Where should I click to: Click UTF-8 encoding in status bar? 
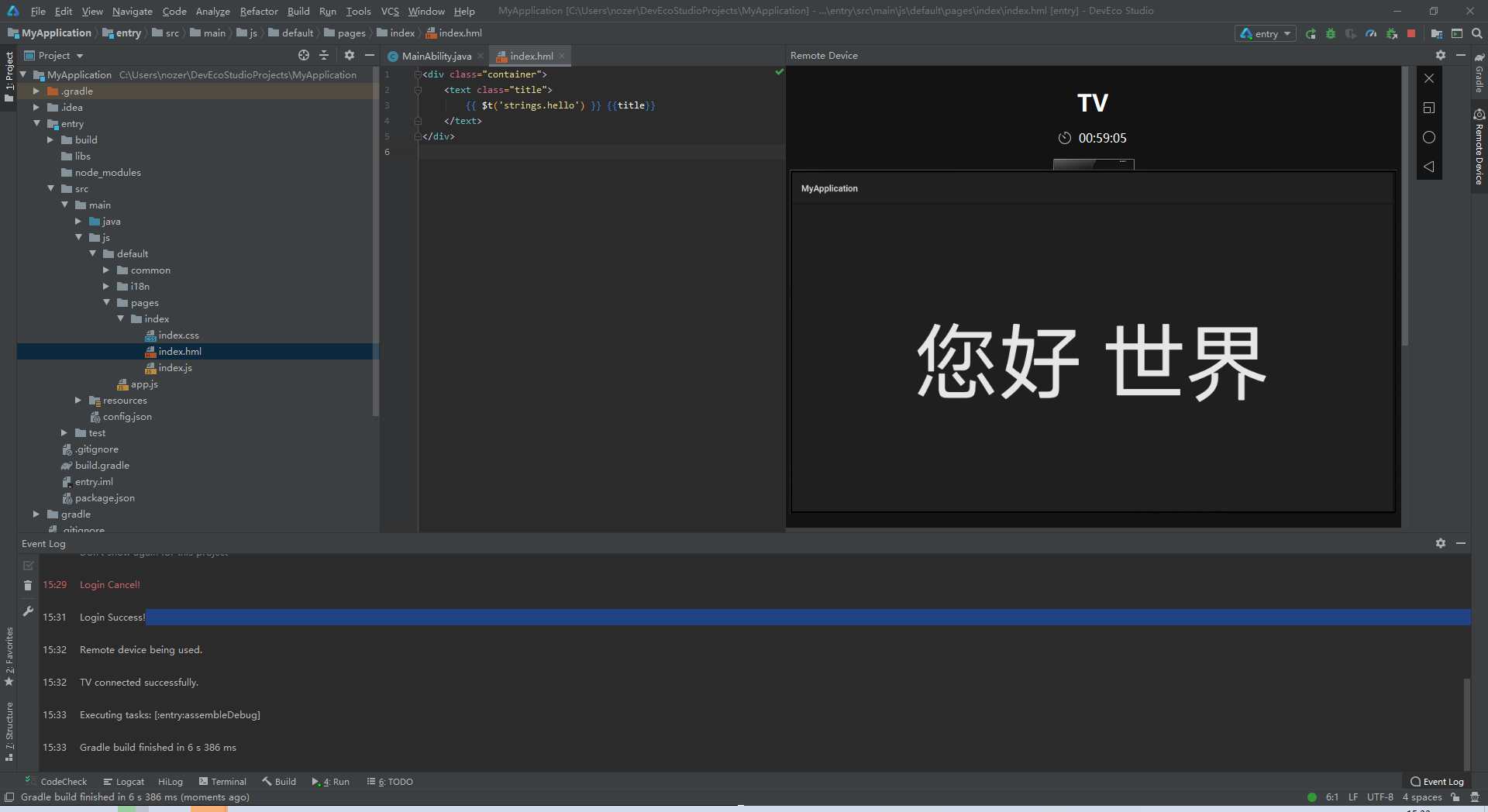[x=1379, y=797]
